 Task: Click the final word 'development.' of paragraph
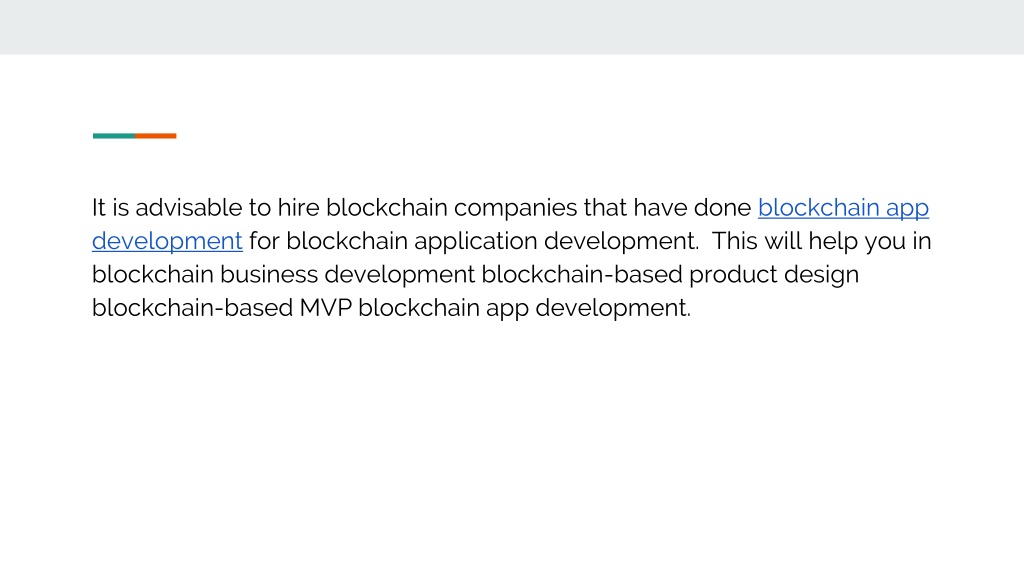(x=613, y=308)
